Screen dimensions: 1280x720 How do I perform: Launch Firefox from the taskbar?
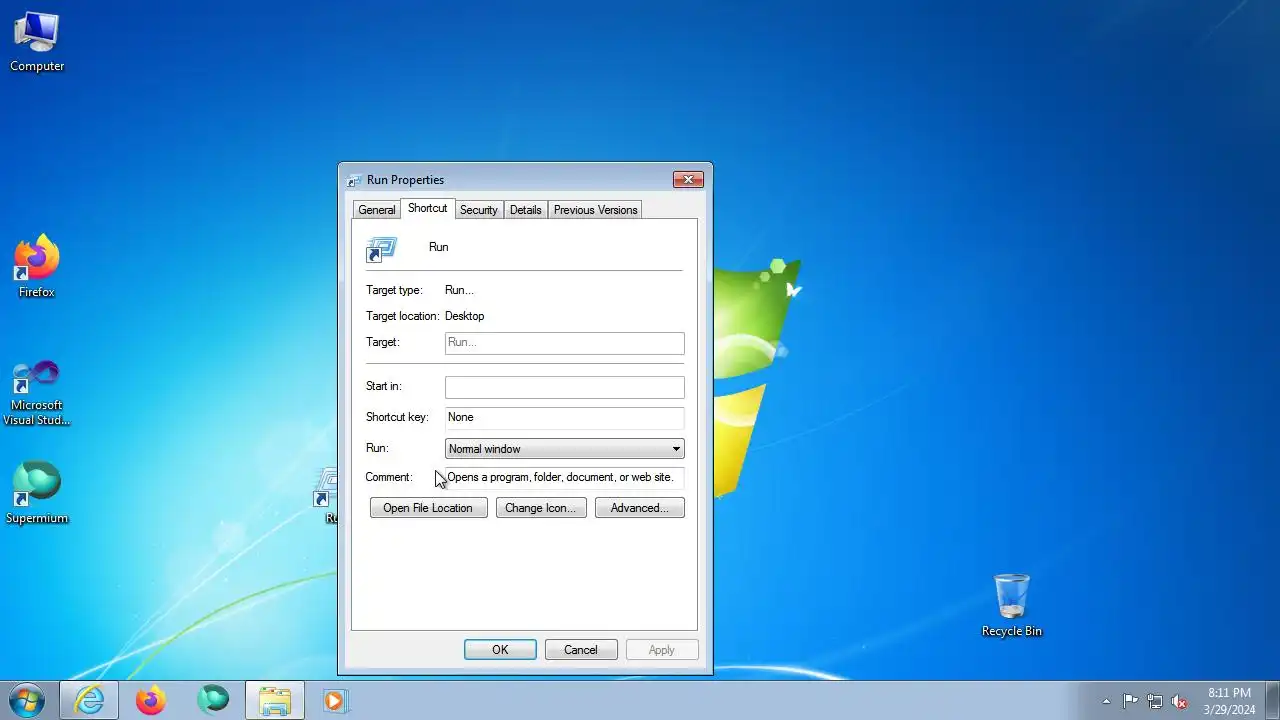(x=151, y=700)
